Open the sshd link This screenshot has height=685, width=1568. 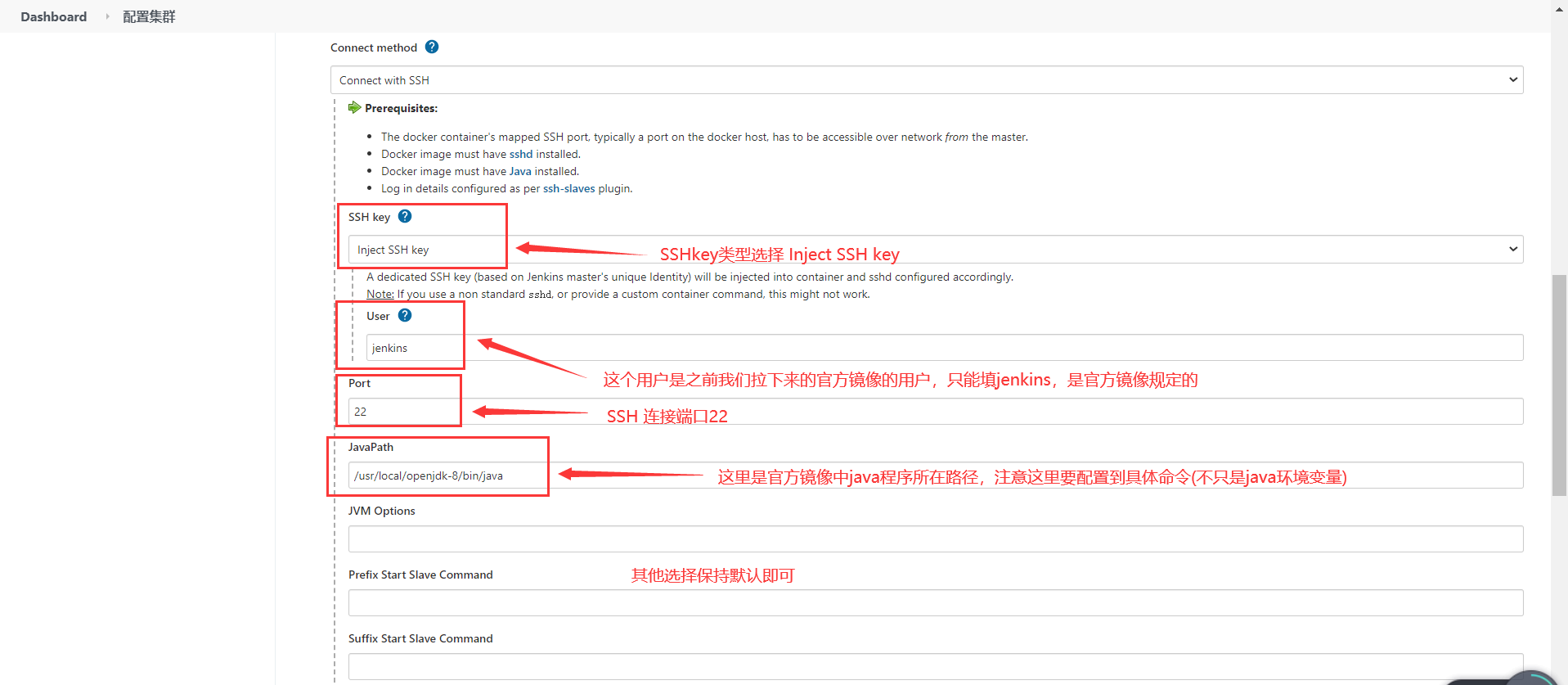tap(521, 154)
